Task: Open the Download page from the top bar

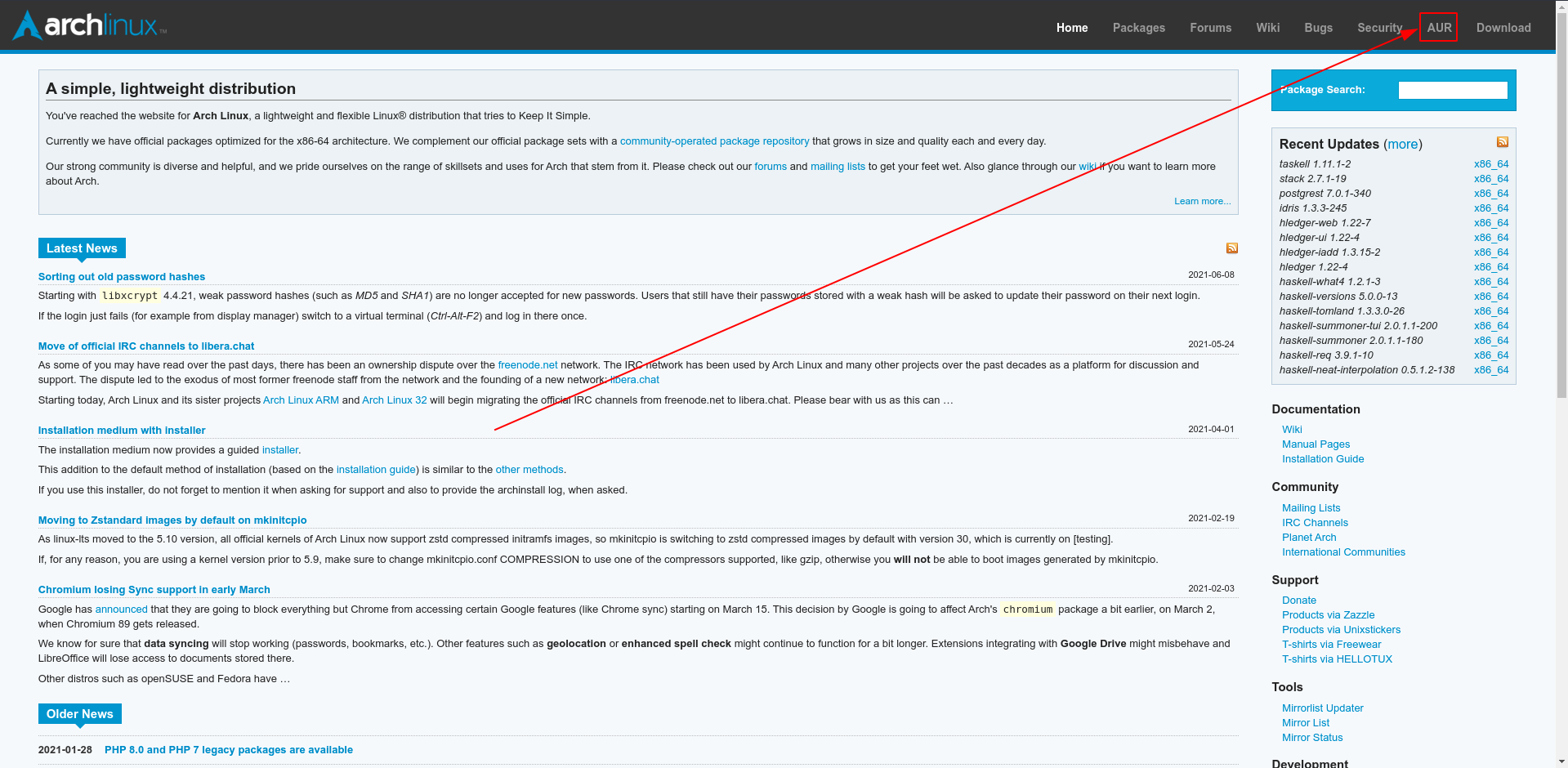Action: (1503, 27)
